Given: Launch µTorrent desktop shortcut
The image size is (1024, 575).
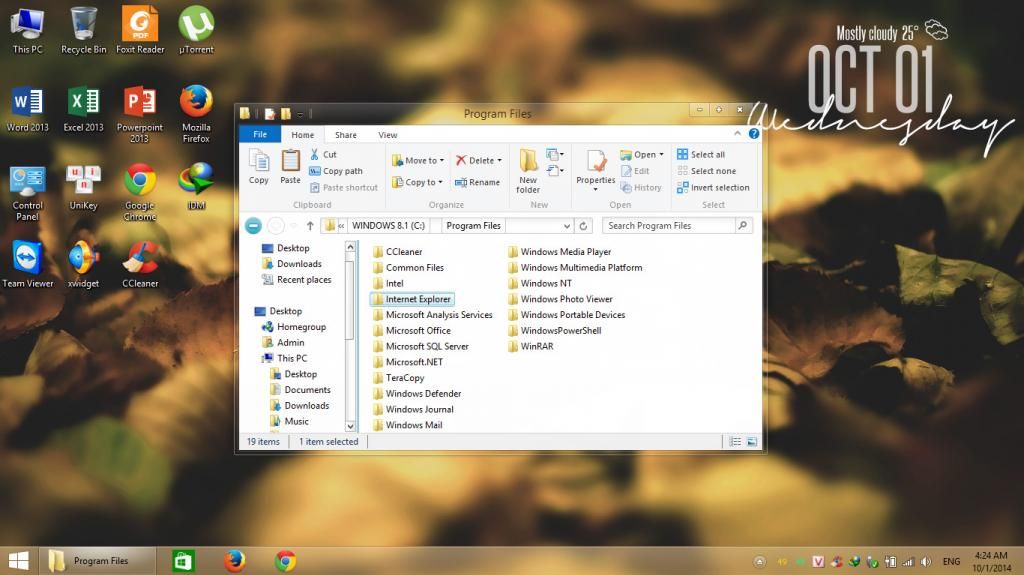Looking at the screenshot, I should point(196,30).
